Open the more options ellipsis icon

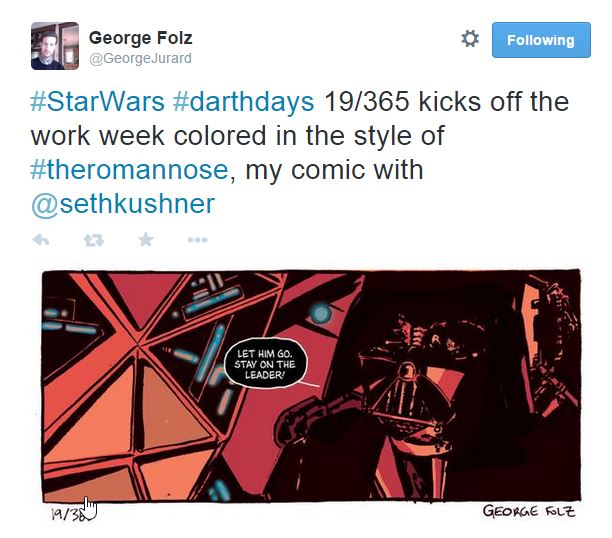(197, 240)
